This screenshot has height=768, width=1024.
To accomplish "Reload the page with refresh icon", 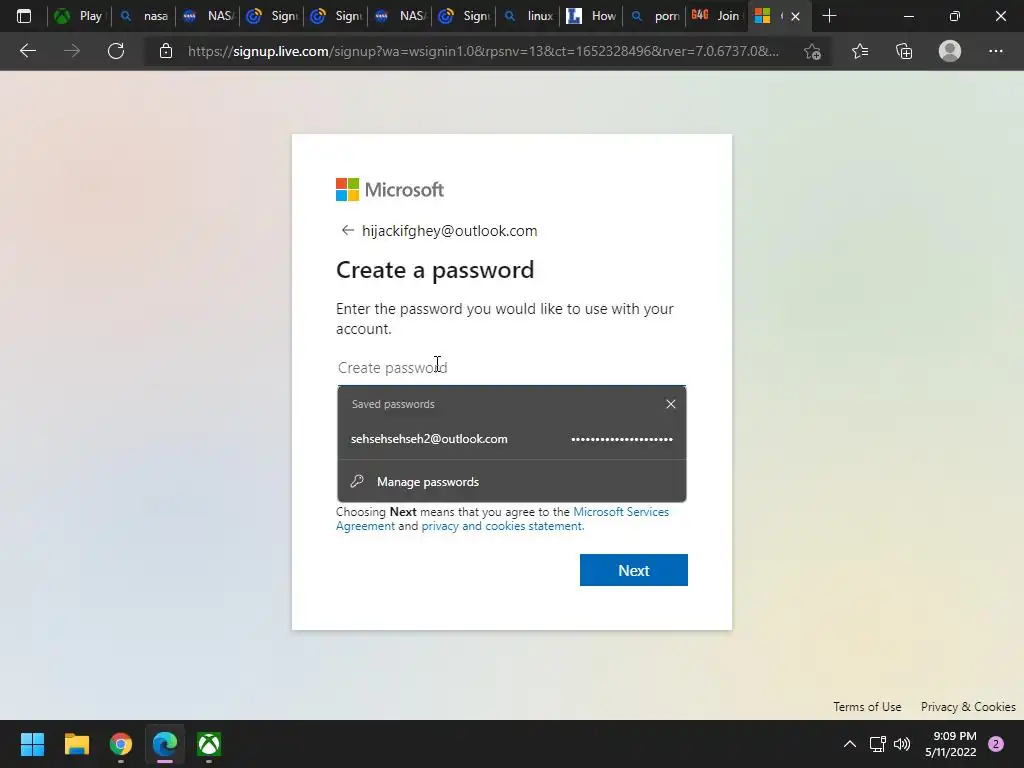I will point(116,51).
